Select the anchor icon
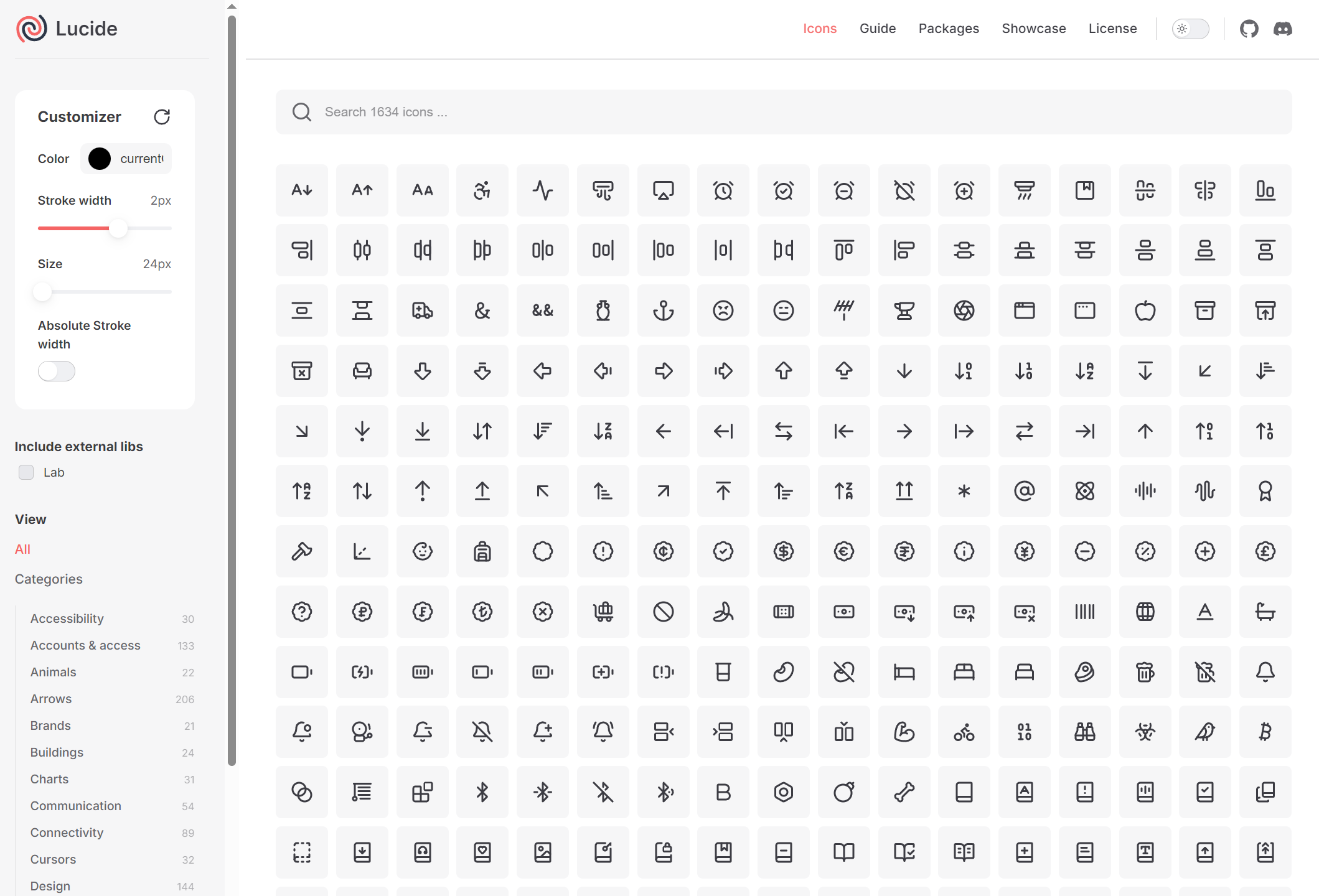This screenshot has width=1319, height=896. 663,310
